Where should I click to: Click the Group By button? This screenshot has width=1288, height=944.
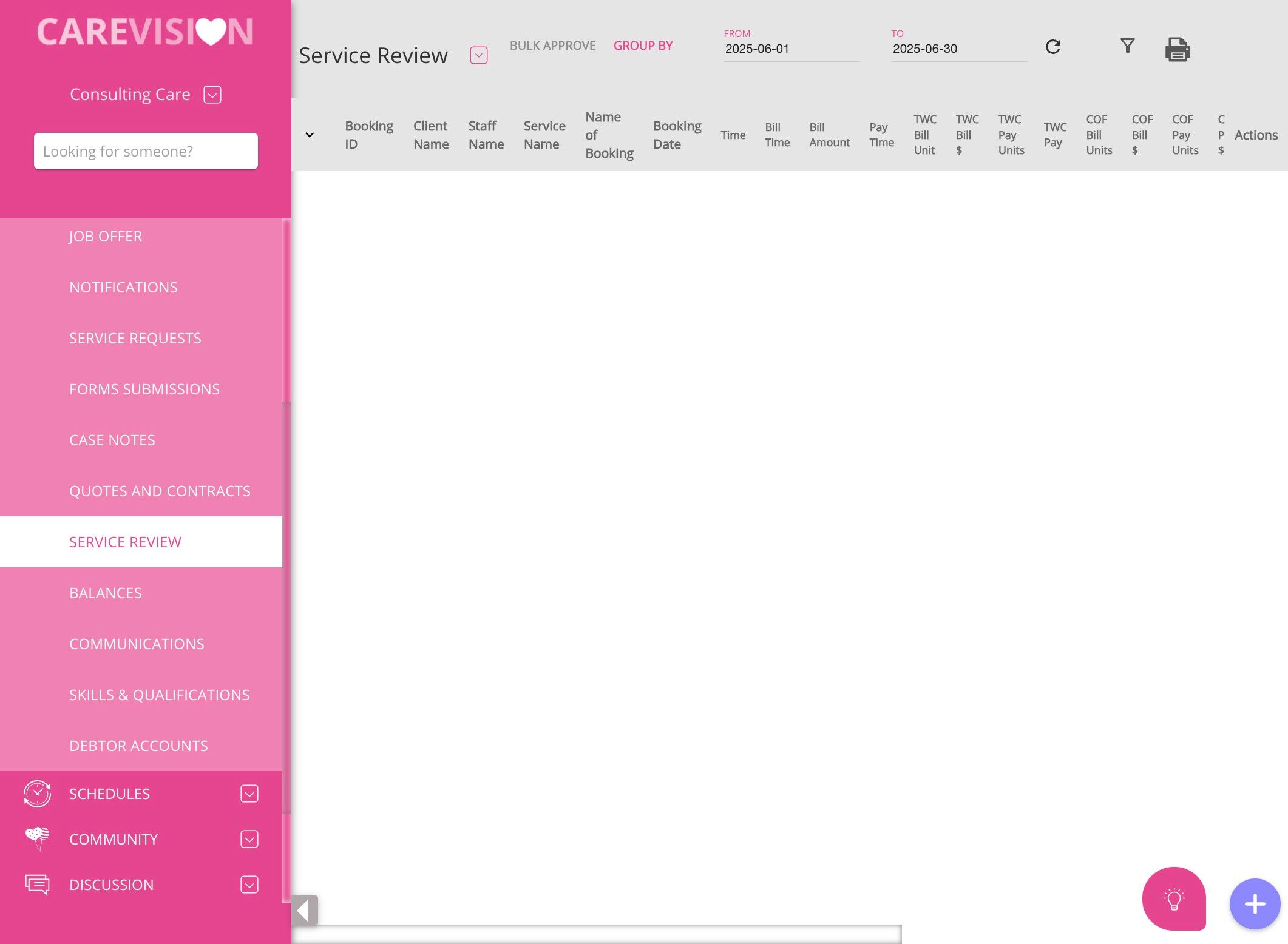tap(643, 46)
